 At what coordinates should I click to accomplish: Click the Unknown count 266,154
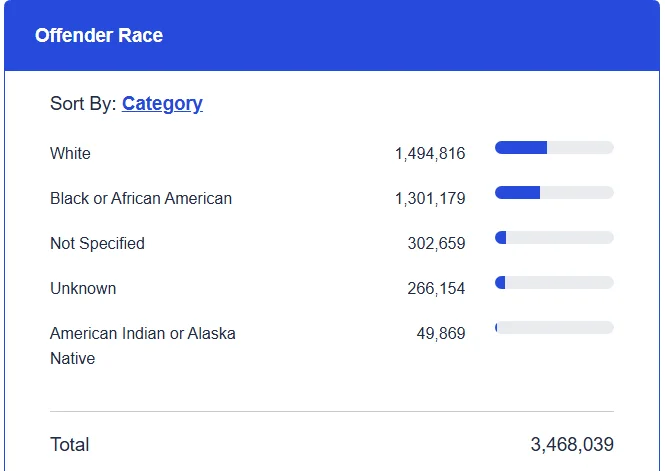click(x=436, y=288)
